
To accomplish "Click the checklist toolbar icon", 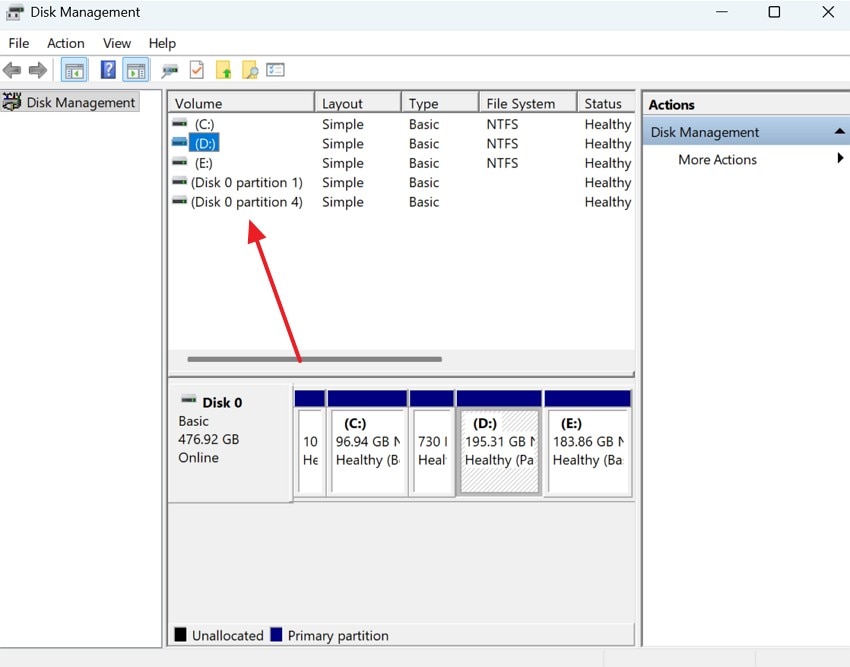I will [276, 70].
